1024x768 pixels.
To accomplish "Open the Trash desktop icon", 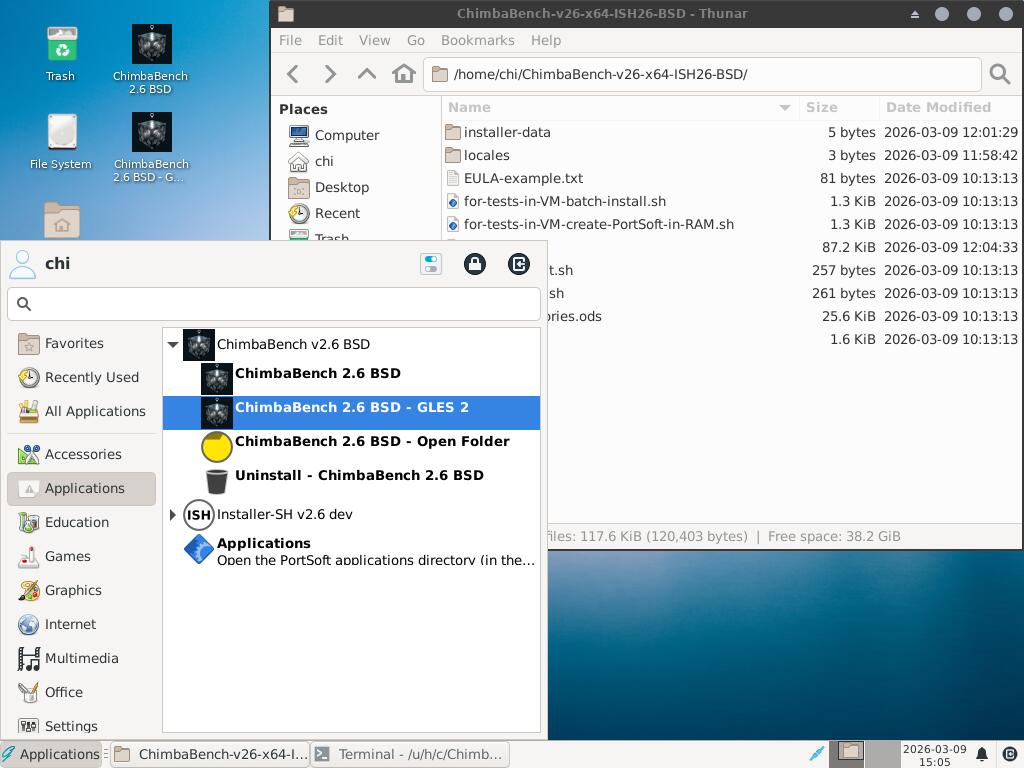I will point(61,54).
